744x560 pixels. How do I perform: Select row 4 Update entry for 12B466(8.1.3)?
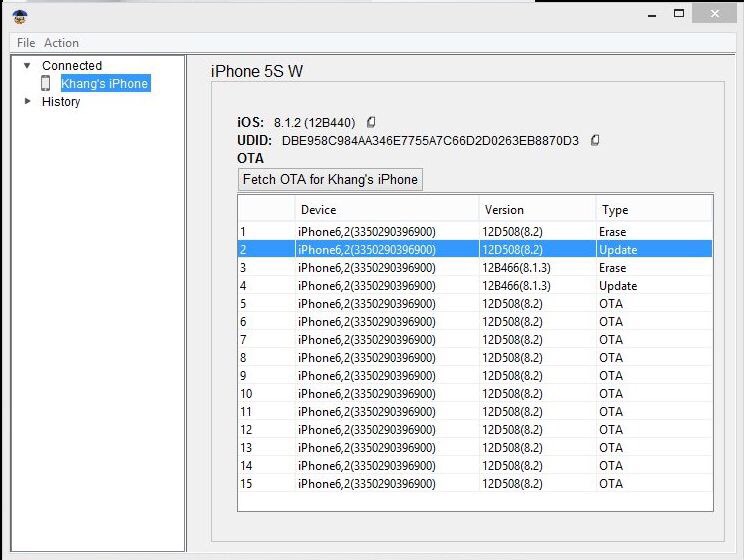pos(475,286)
